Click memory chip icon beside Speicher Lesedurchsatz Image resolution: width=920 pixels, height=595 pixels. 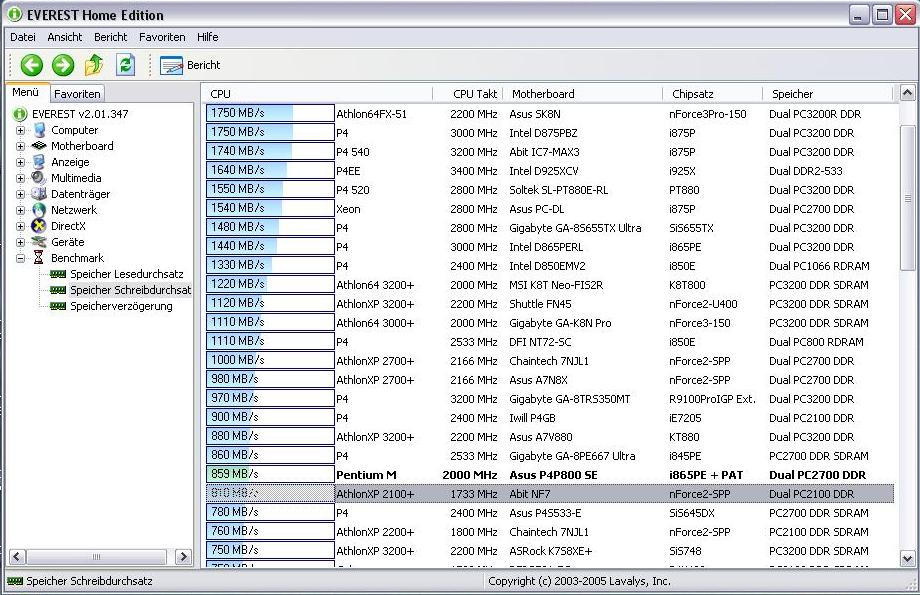[x=58, y=274]
